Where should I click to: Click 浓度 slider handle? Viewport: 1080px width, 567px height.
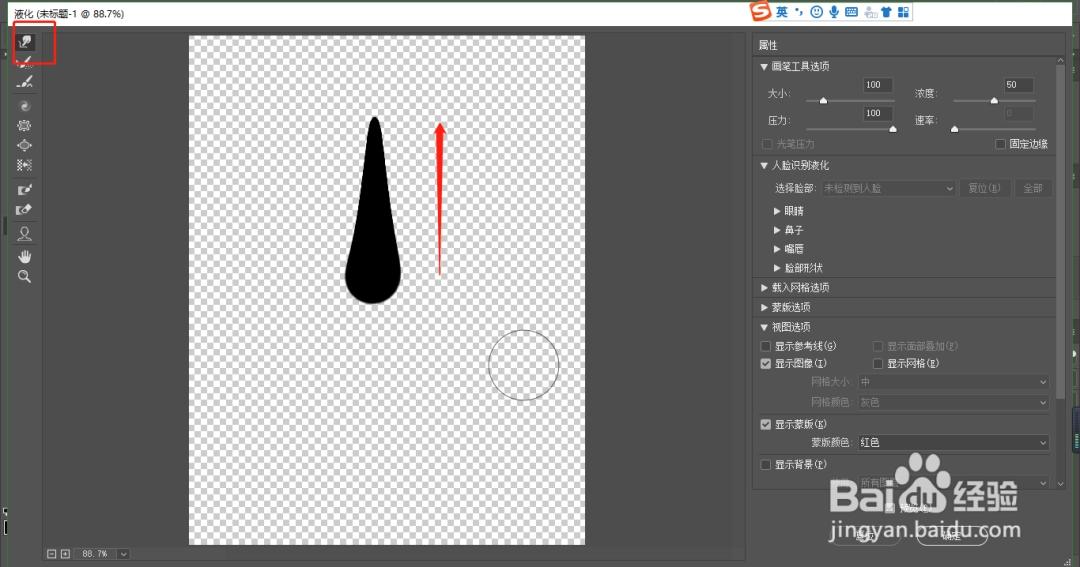[994, 101]
